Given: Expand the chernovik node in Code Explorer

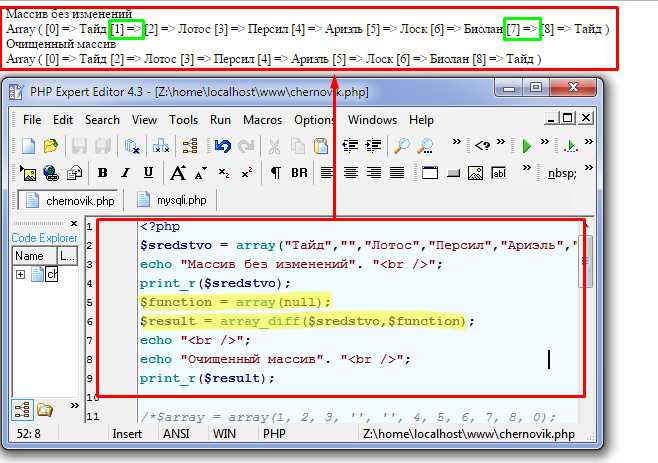Looking at the screenshot, I should 20,275.
